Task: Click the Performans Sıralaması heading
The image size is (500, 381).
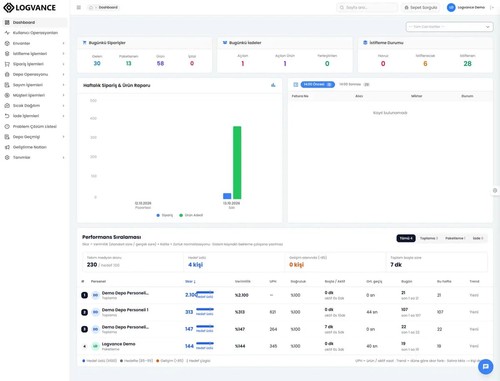Action: pyautogui.click(x=112, y=237)
